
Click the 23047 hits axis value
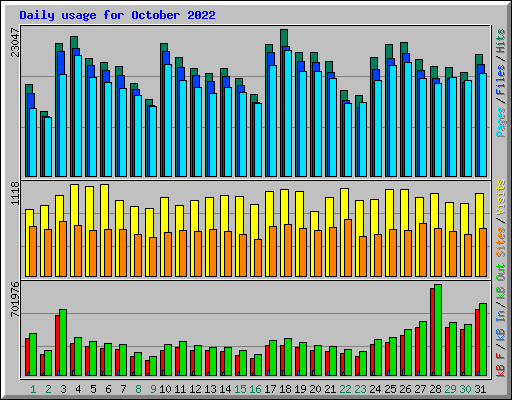pyautogui.click(x=16, y=43)
